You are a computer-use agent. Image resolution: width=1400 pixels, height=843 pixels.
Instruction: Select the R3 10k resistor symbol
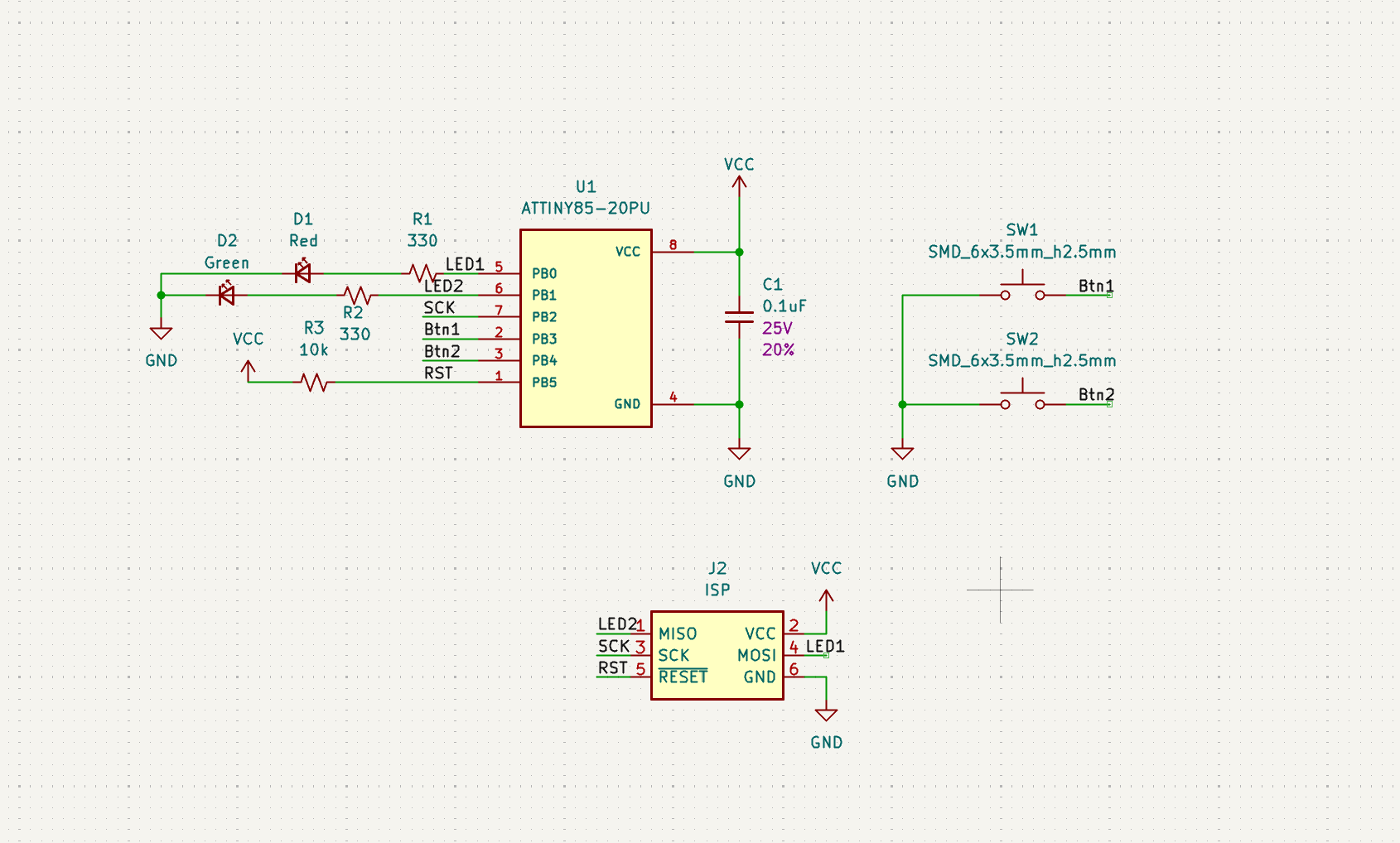pyautogui.click(x=314, y=382)
